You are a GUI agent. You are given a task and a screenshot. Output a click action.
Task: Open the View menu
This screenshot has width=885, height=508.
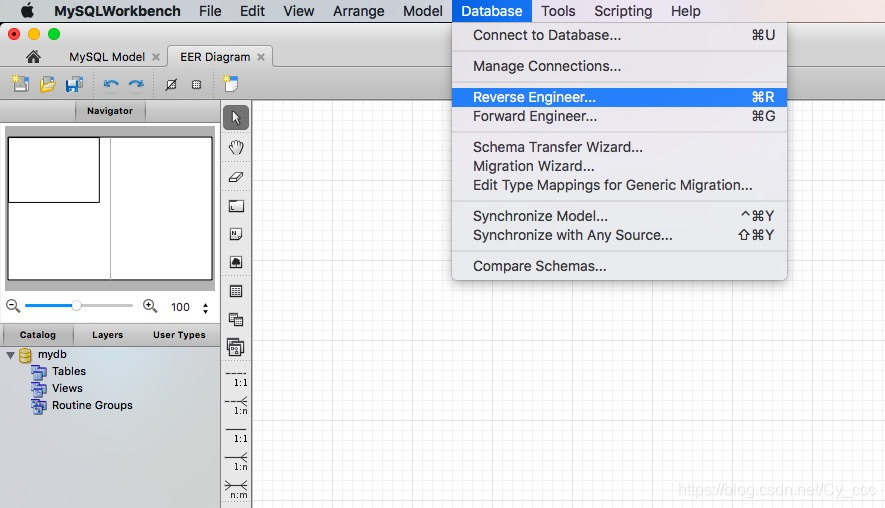click(x=299, y=11)
